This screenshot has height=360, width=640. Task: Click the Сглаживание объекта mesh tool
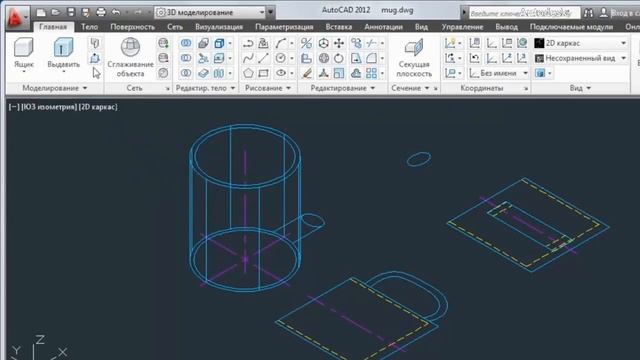[x=130, y=57]
